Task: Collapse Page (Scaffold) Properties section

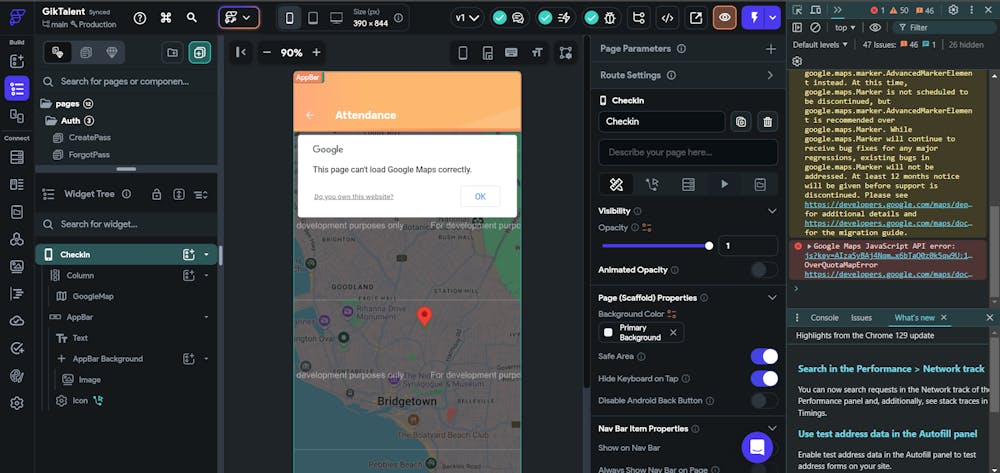Action: [772, 298]
